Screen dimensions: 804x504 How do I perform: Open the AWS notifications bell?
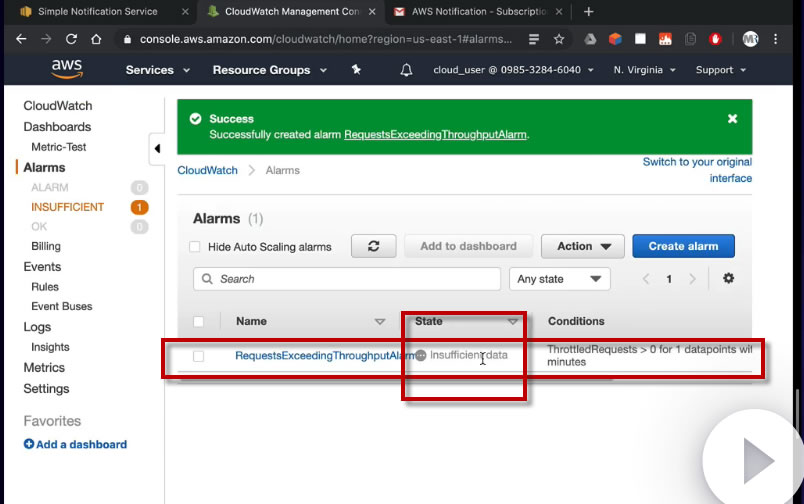click(x=406, y=70)
